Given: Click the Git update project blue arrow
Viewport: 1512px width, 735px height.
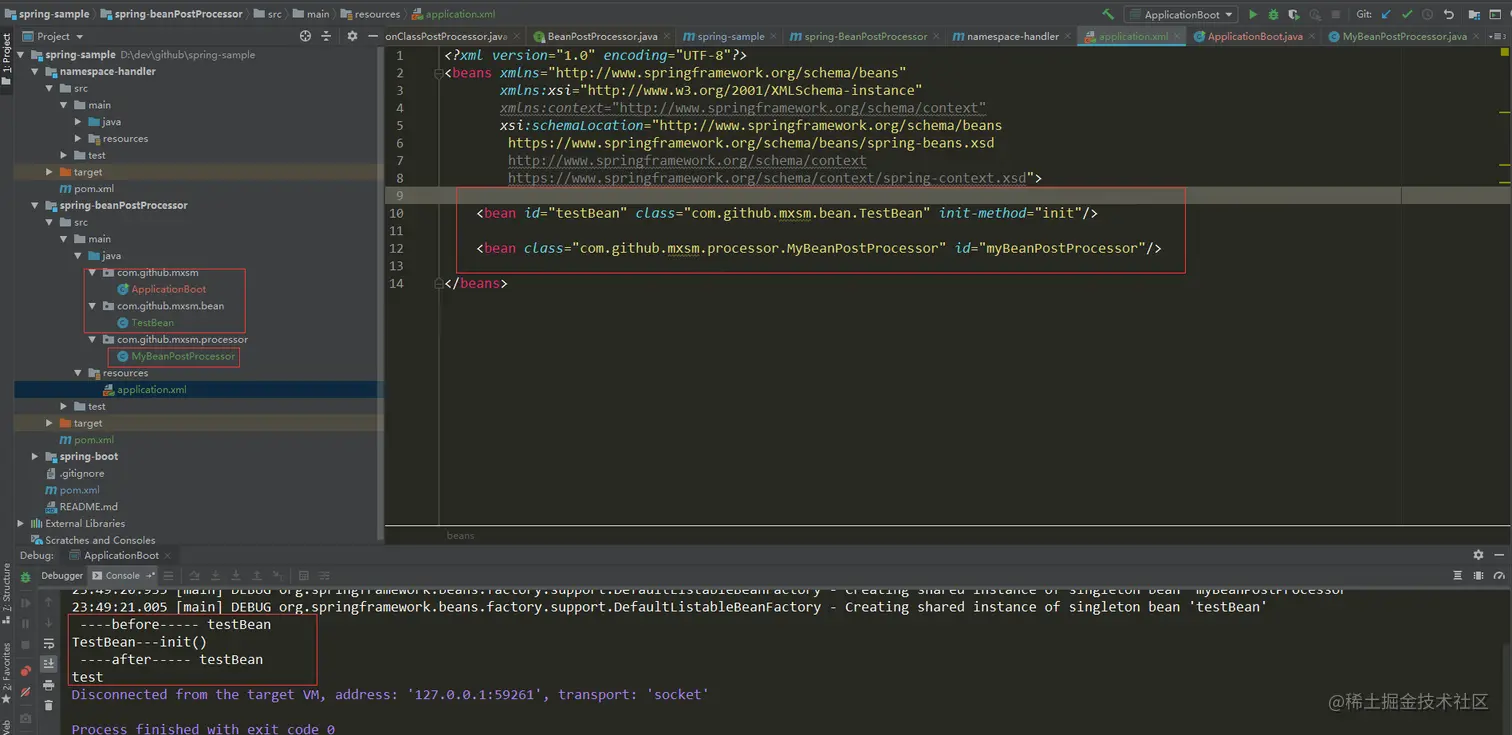Looking at the screenshot, I should point(1386,14).
